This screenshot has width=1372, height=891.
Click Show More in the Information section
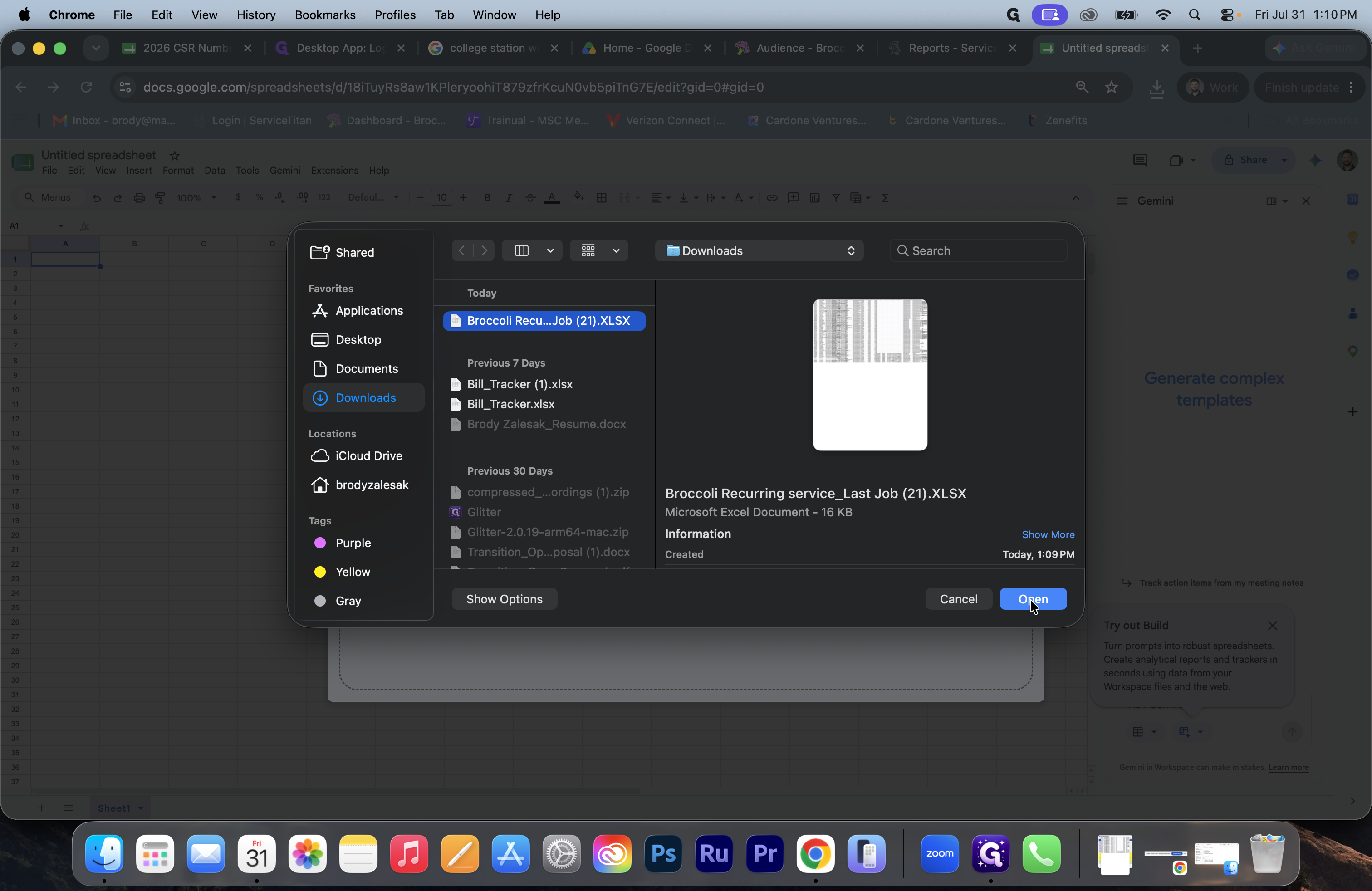(x=1048, y=534)
